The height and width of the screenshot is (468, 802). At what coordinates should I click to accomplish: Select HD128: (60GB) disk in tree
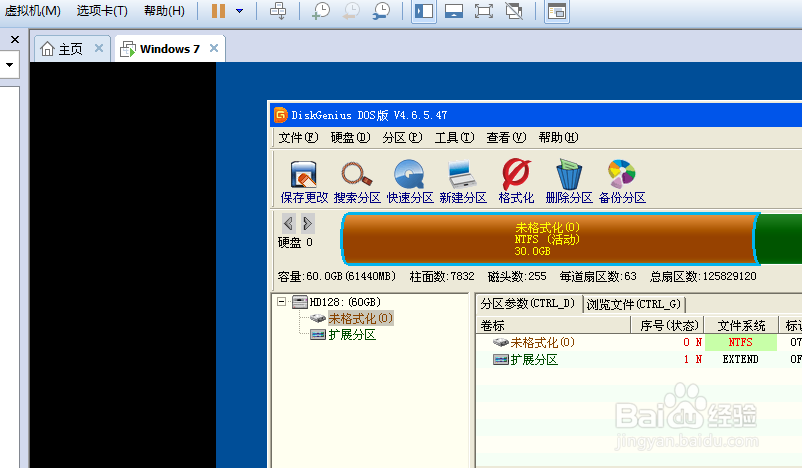point(345,302)
